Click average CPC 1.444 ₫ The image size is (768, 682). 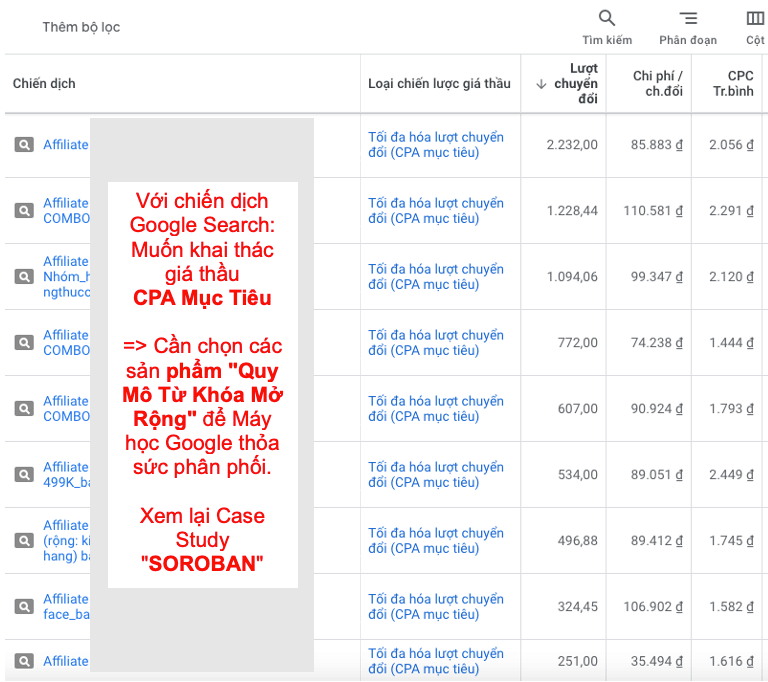(x=731, y=342)
